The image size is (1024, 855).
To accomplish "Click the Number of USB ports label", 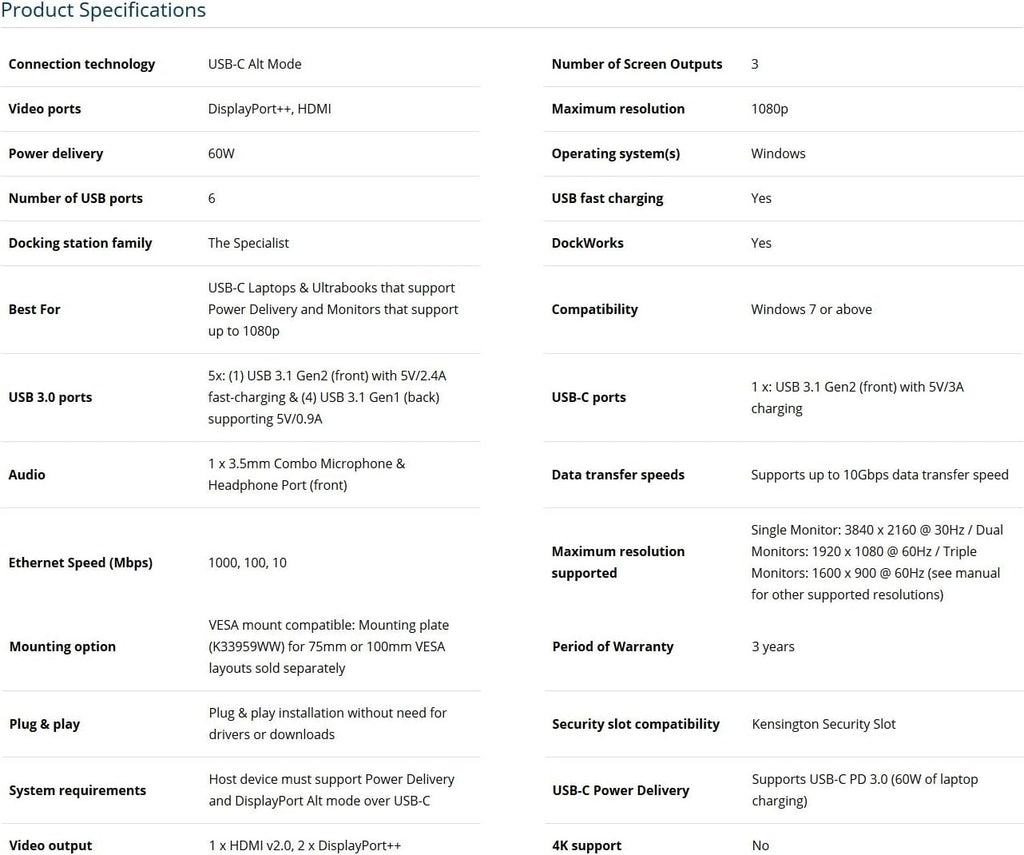I will pyautogui.click(x=76, y=198).
